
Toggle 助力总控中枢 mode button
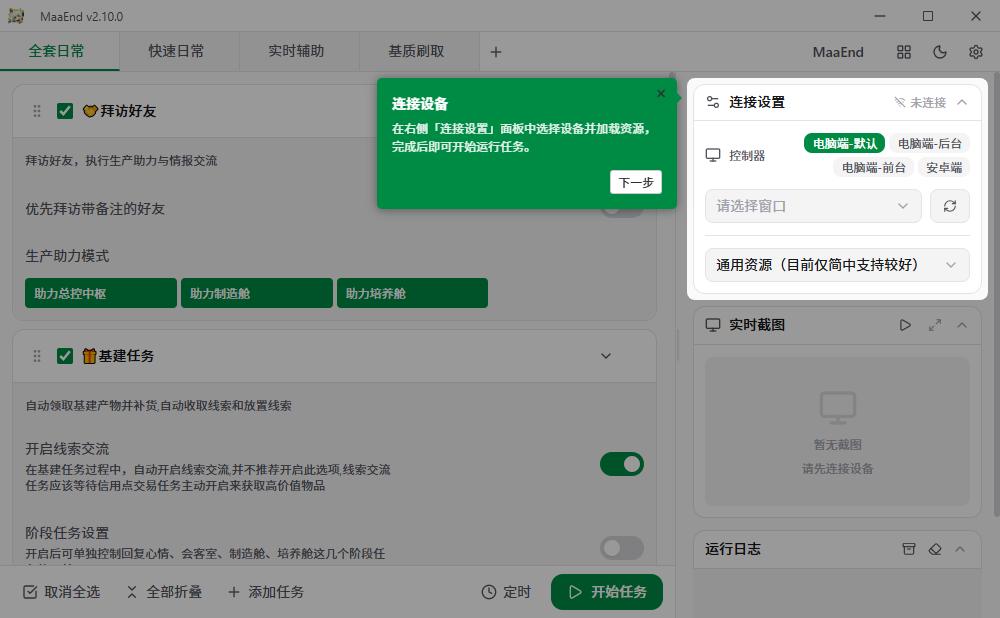[x=101, y=293]
